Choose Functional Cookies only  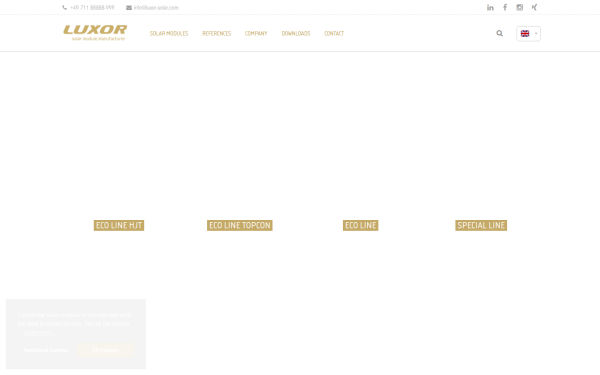[46, 350]
